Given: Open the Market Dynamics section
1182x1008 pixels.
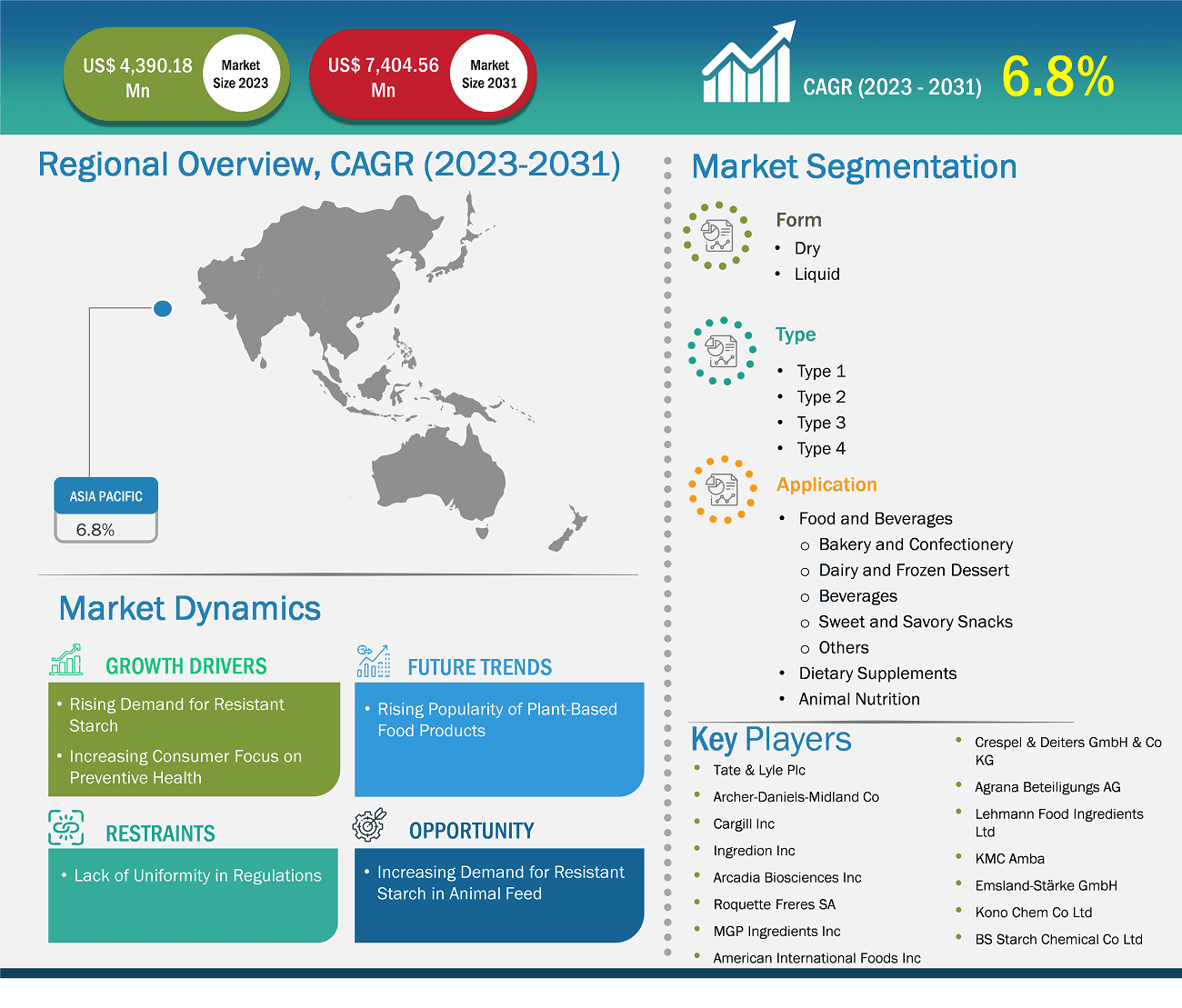Looking at the screenshot, I should click(189, 609).
